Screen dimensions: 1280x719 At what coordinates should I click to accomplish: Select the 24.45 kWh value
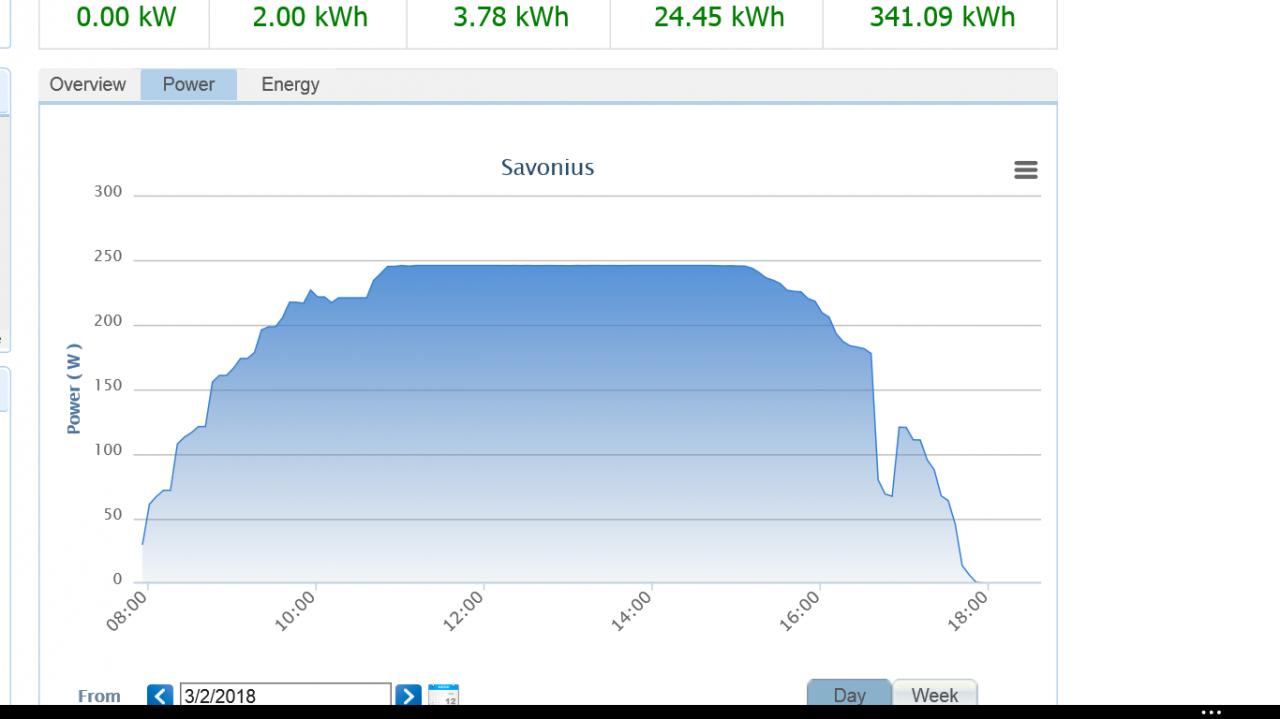(719, 17)
